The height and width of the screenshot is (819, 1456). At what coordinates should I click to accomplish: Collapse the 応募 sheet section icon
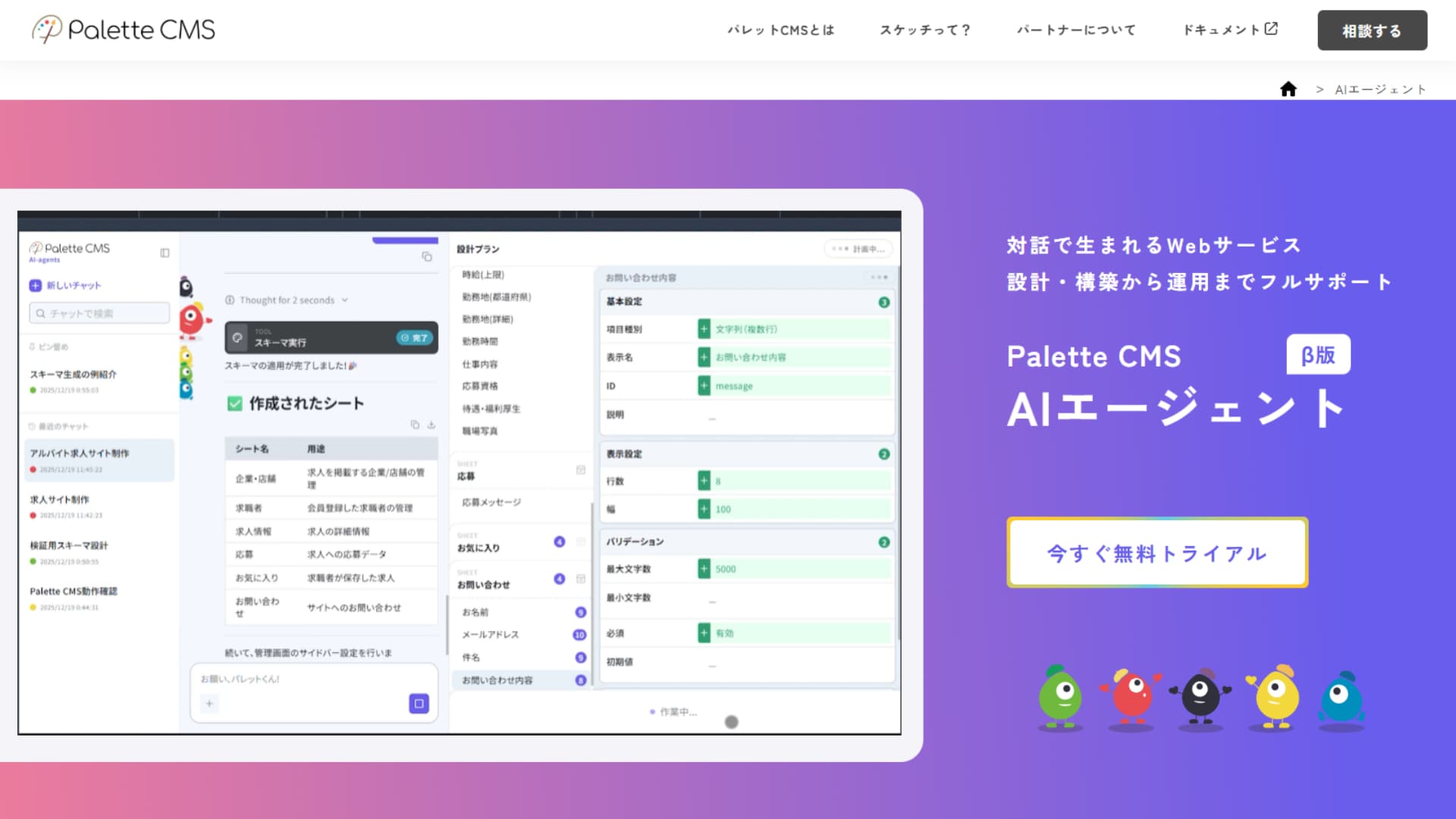581,470
